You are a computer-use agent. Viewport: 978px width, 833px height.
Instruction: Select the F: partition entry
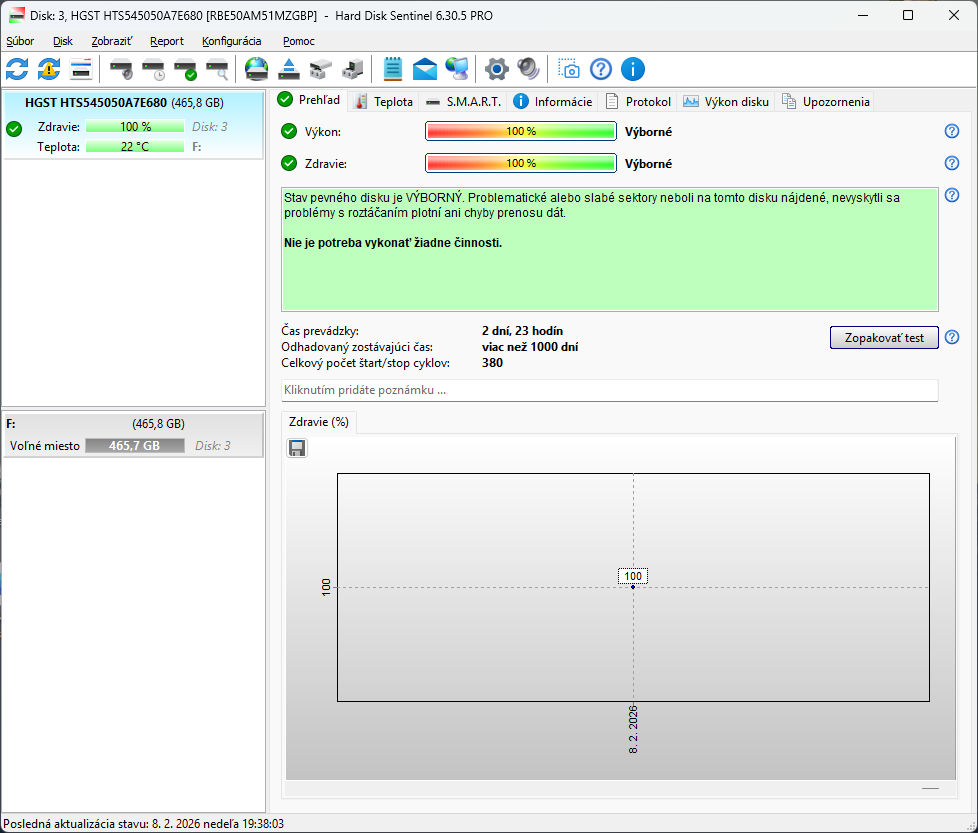pyautogui.click(x=133, y=435)
